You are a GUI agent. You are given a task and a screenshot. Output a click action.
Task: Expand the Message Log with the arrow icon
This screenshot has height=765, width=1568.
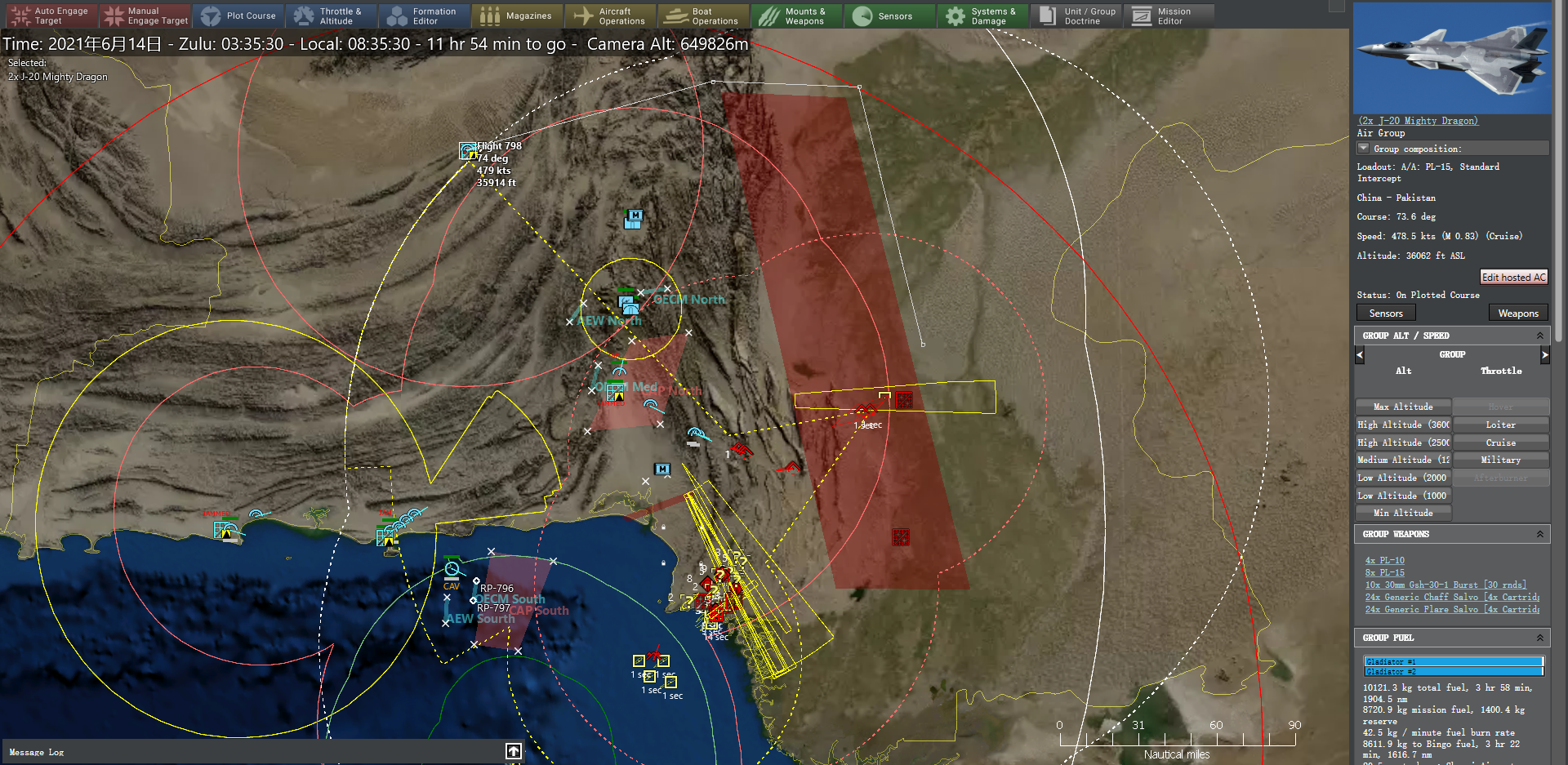pos(514,751)
